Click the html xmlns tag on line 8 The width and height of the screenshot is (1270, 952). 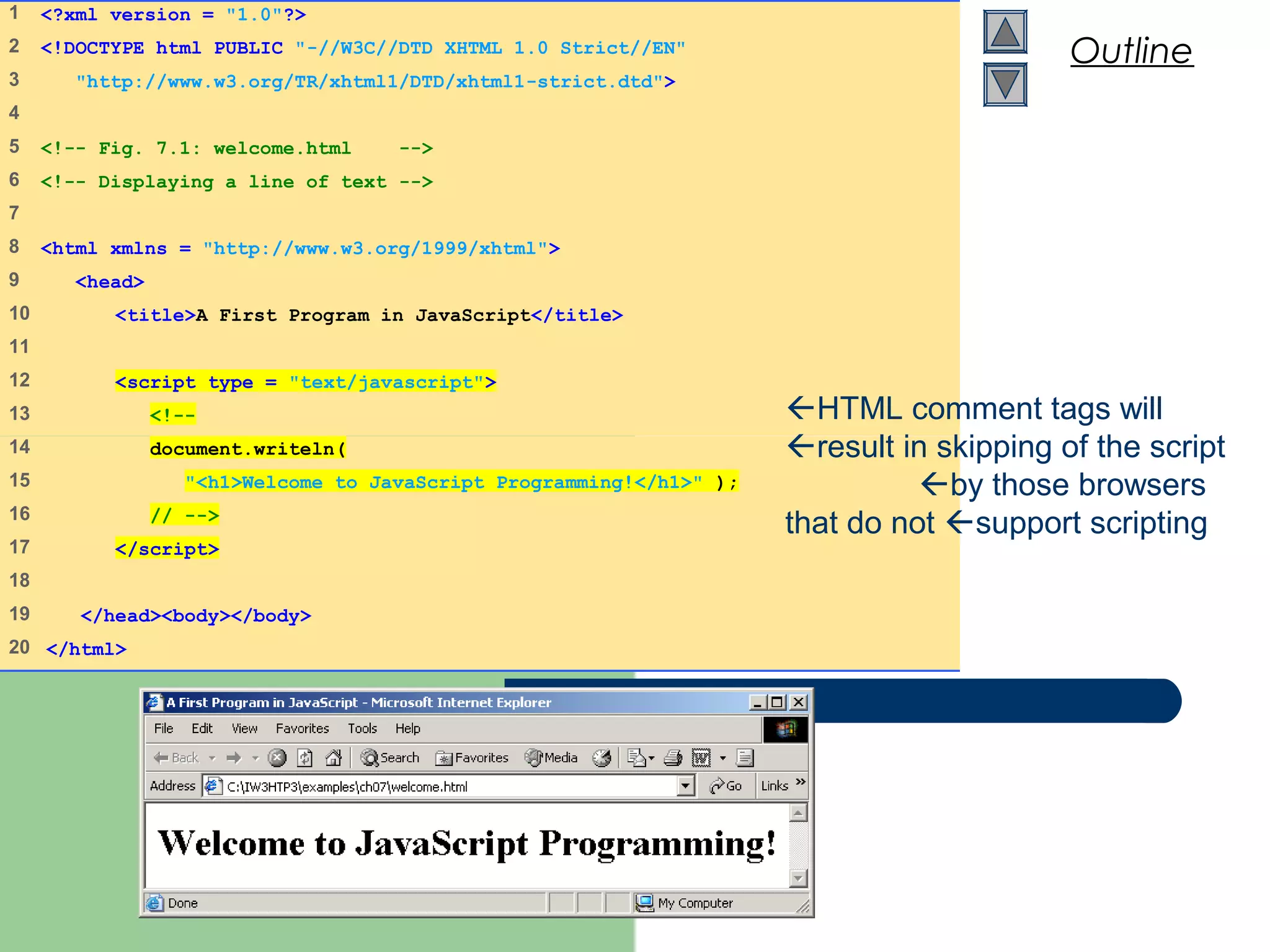click(x=300, y=249)
